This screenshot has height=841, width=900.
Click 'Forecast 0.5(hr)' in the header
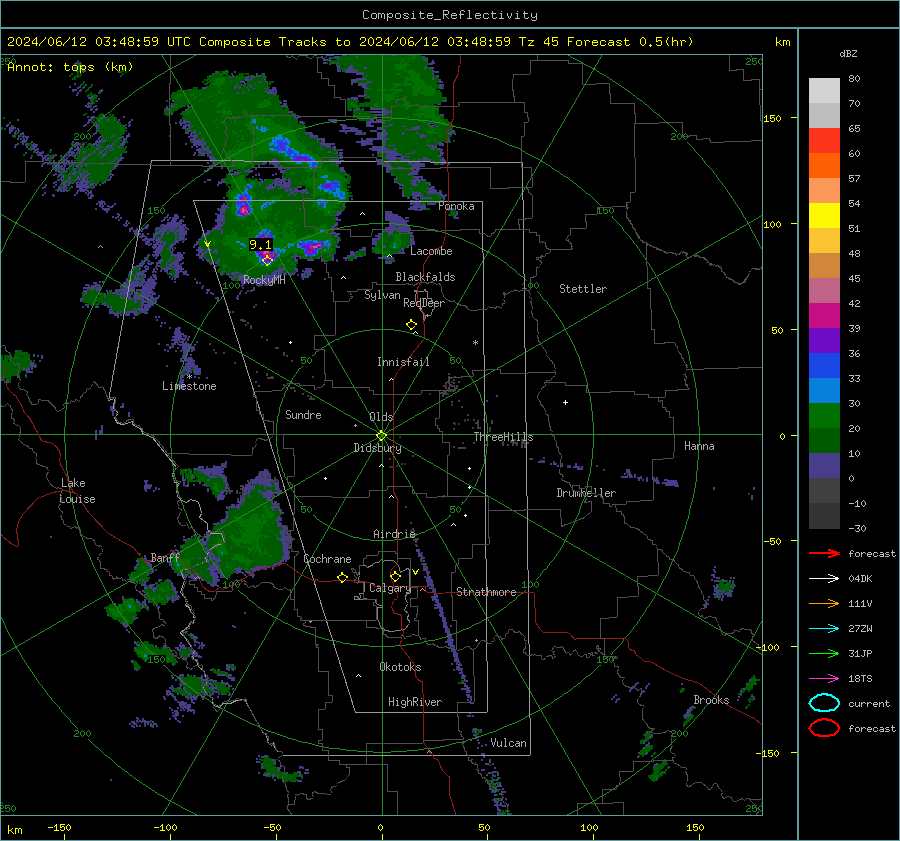pyautogui.click(x=630, y=42)
